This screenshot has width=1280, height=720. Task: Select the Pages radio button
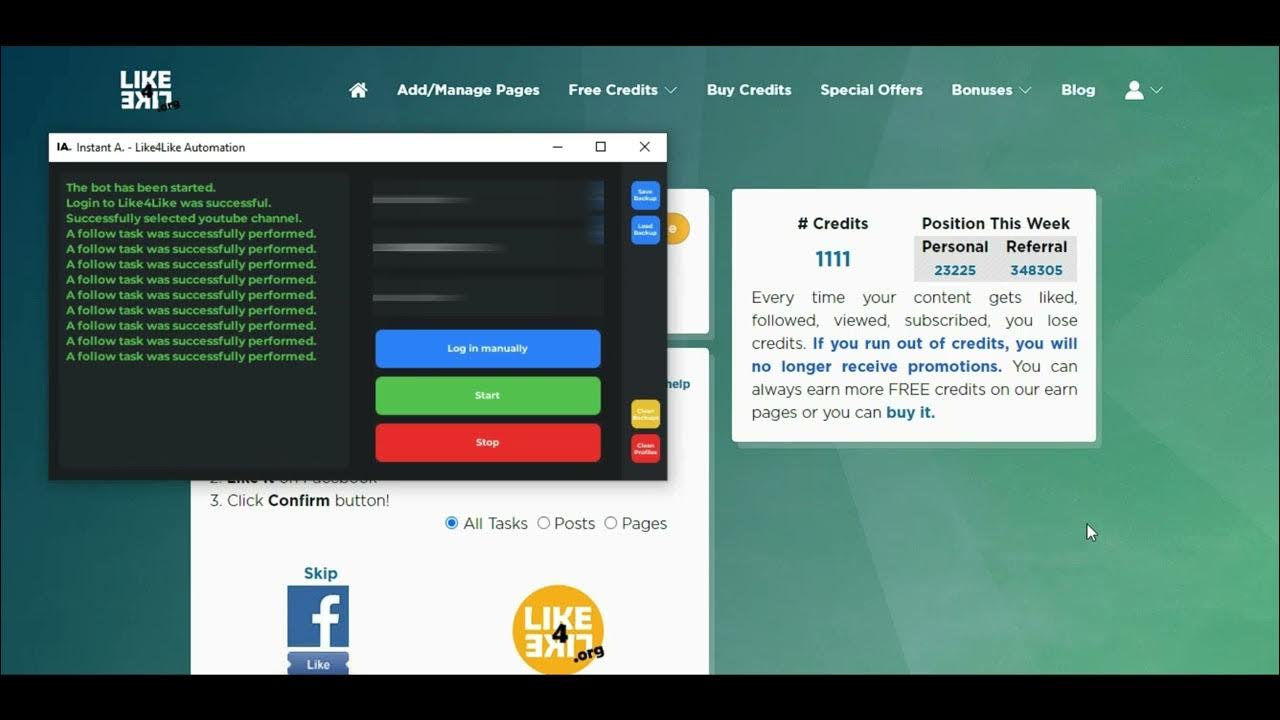point(610,523)
